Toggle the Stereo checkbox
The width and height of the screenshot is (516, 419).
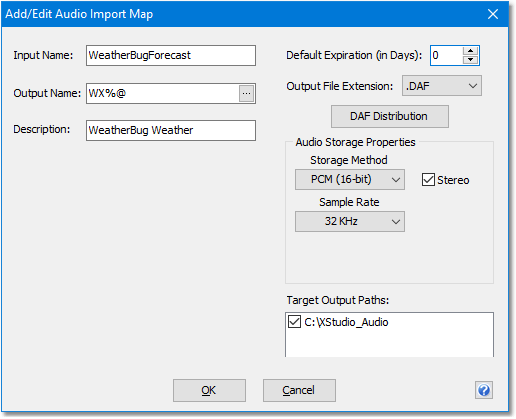click(428, 180)
